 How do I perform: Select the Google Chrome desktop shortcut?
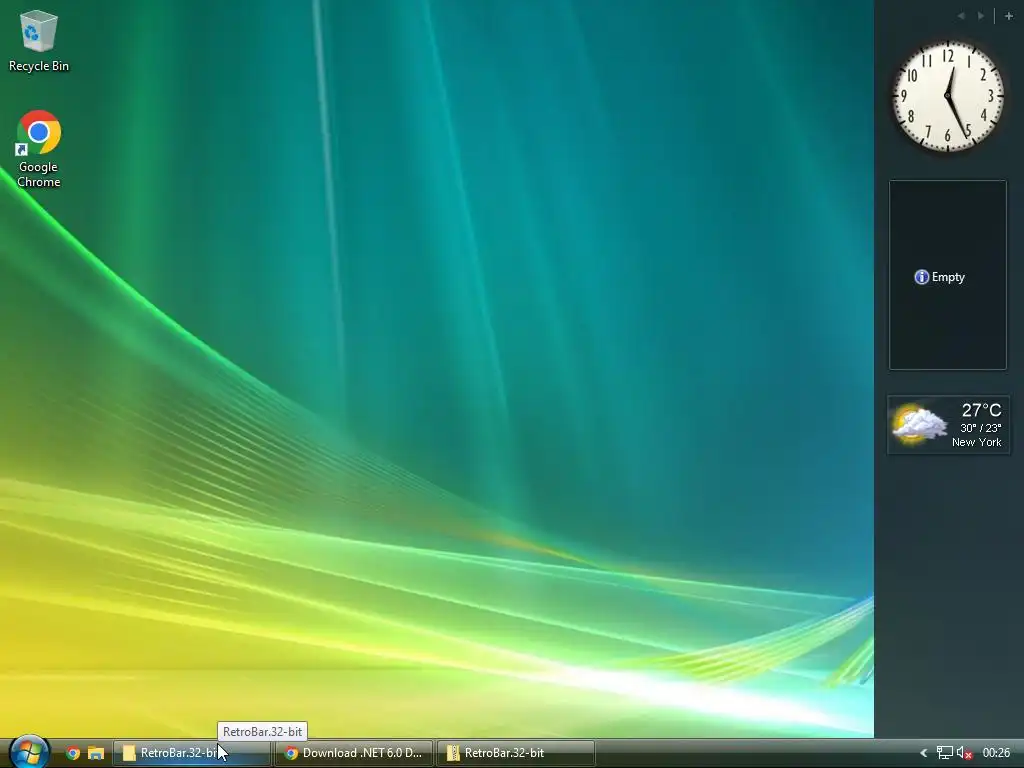(x=39, y=149)
